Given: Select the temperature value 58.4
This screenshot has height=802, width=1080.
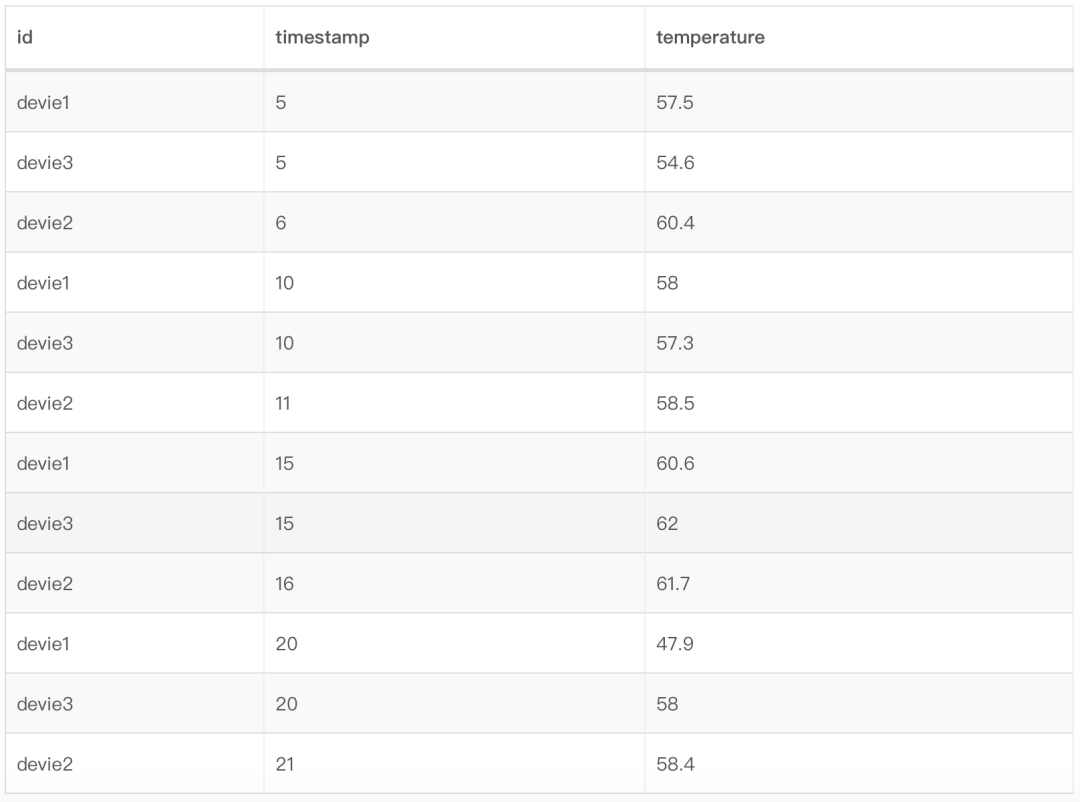Looking at the screenshot, I should tap(675, 764).
